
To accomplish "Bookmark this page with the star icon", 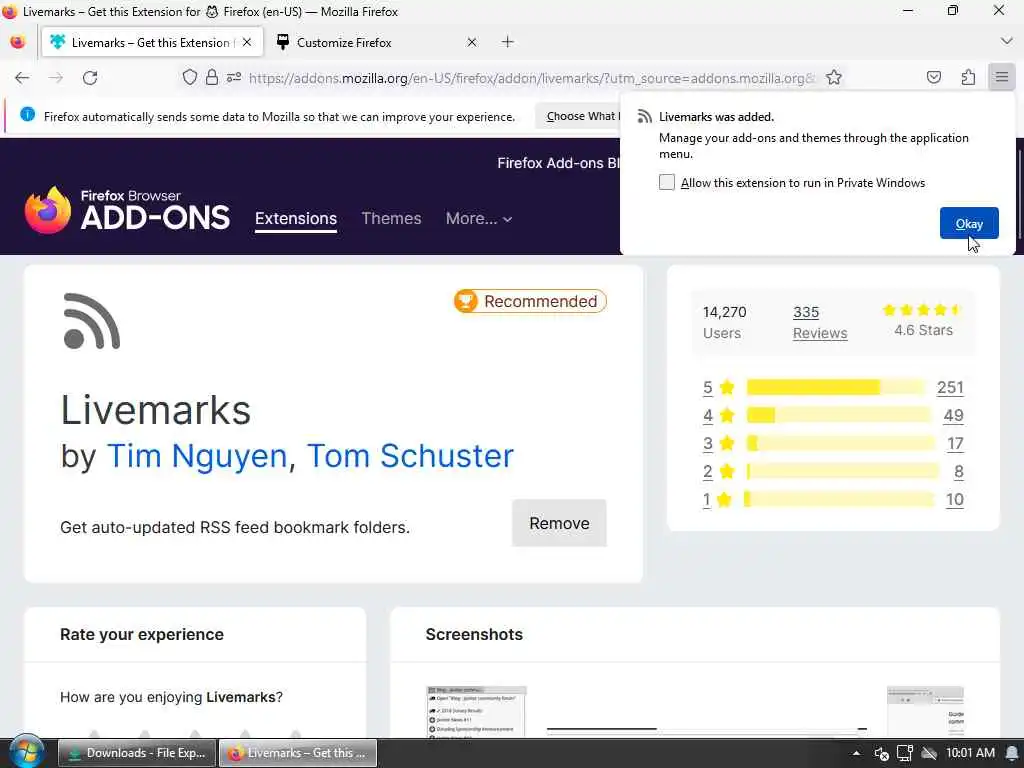I will [x=834, y=78].
